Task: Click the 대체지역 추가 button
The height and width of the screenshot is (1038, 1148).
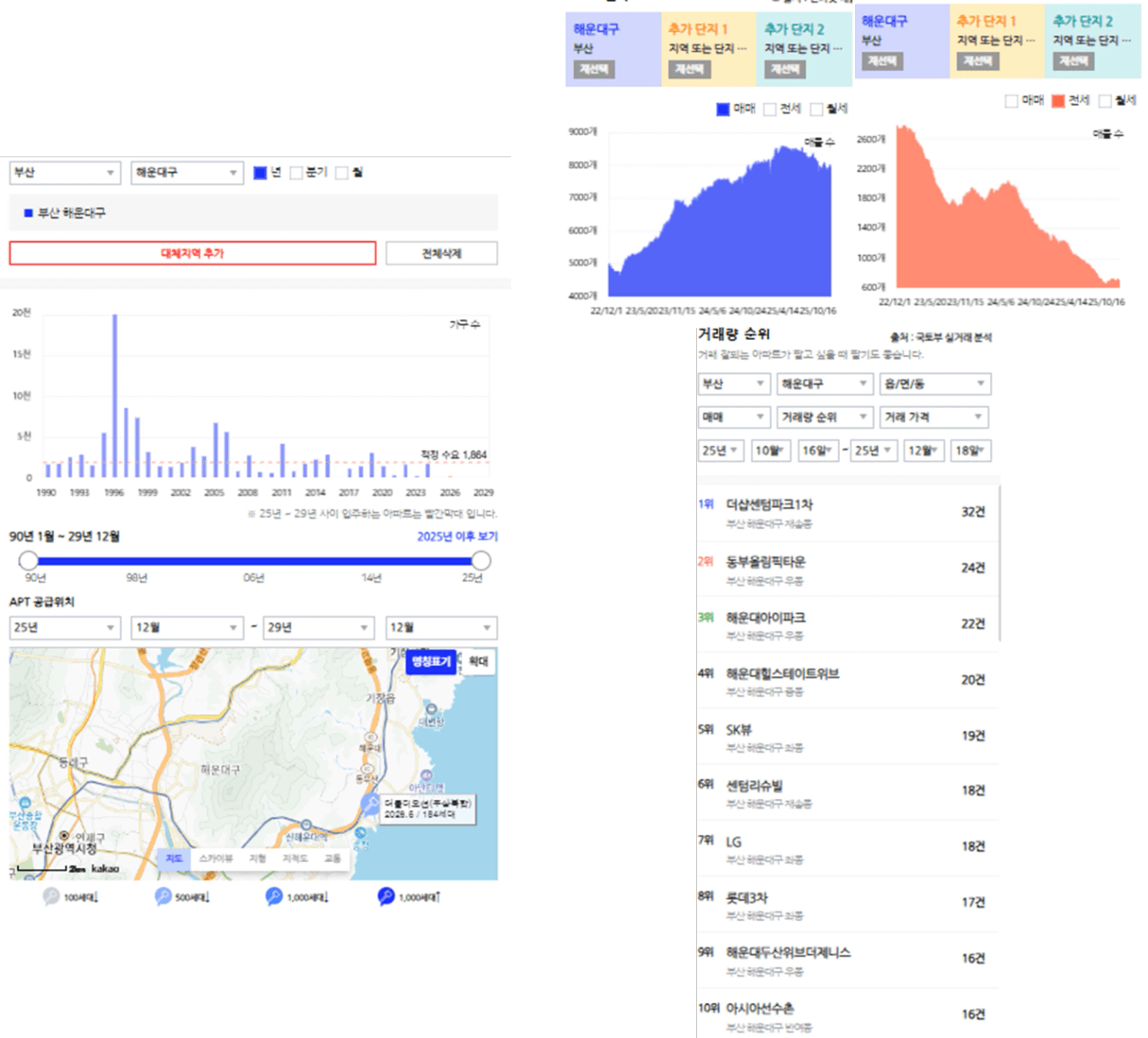Action: tap(192, 253)
